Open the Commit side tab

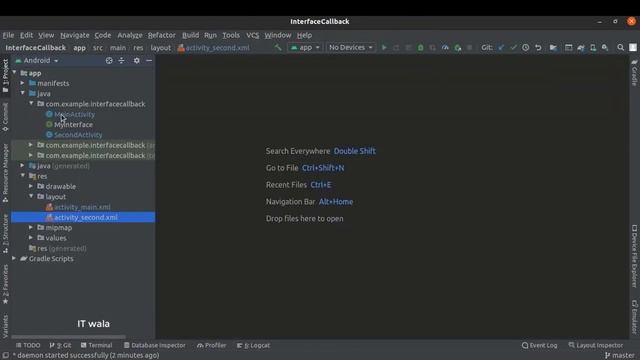(x=5, y=117)
